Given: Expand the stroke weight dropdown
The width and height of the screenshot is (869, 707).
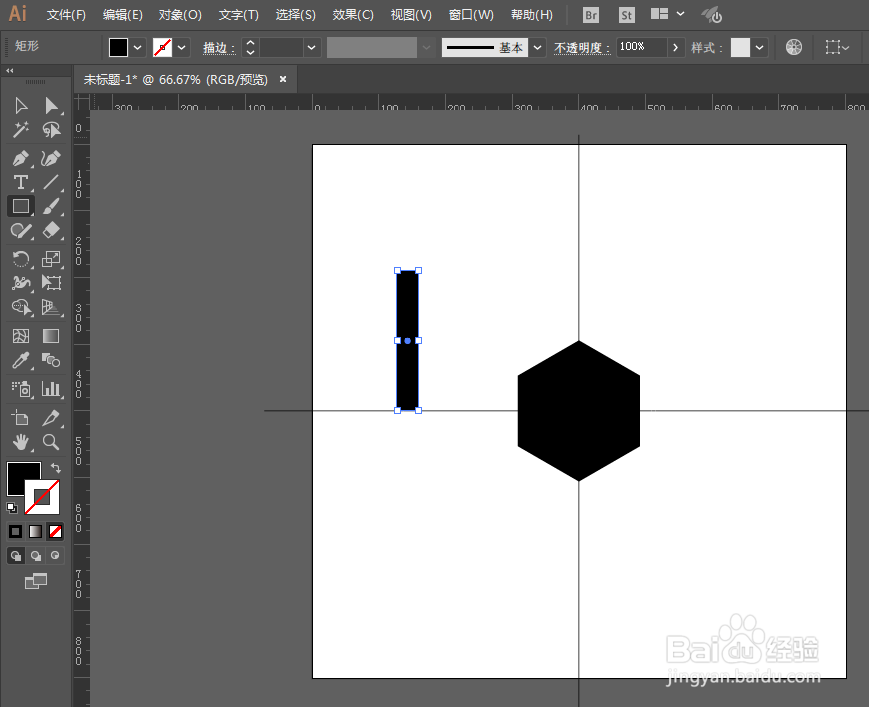Looking at the screenshot, I should [x=311, y=48].
